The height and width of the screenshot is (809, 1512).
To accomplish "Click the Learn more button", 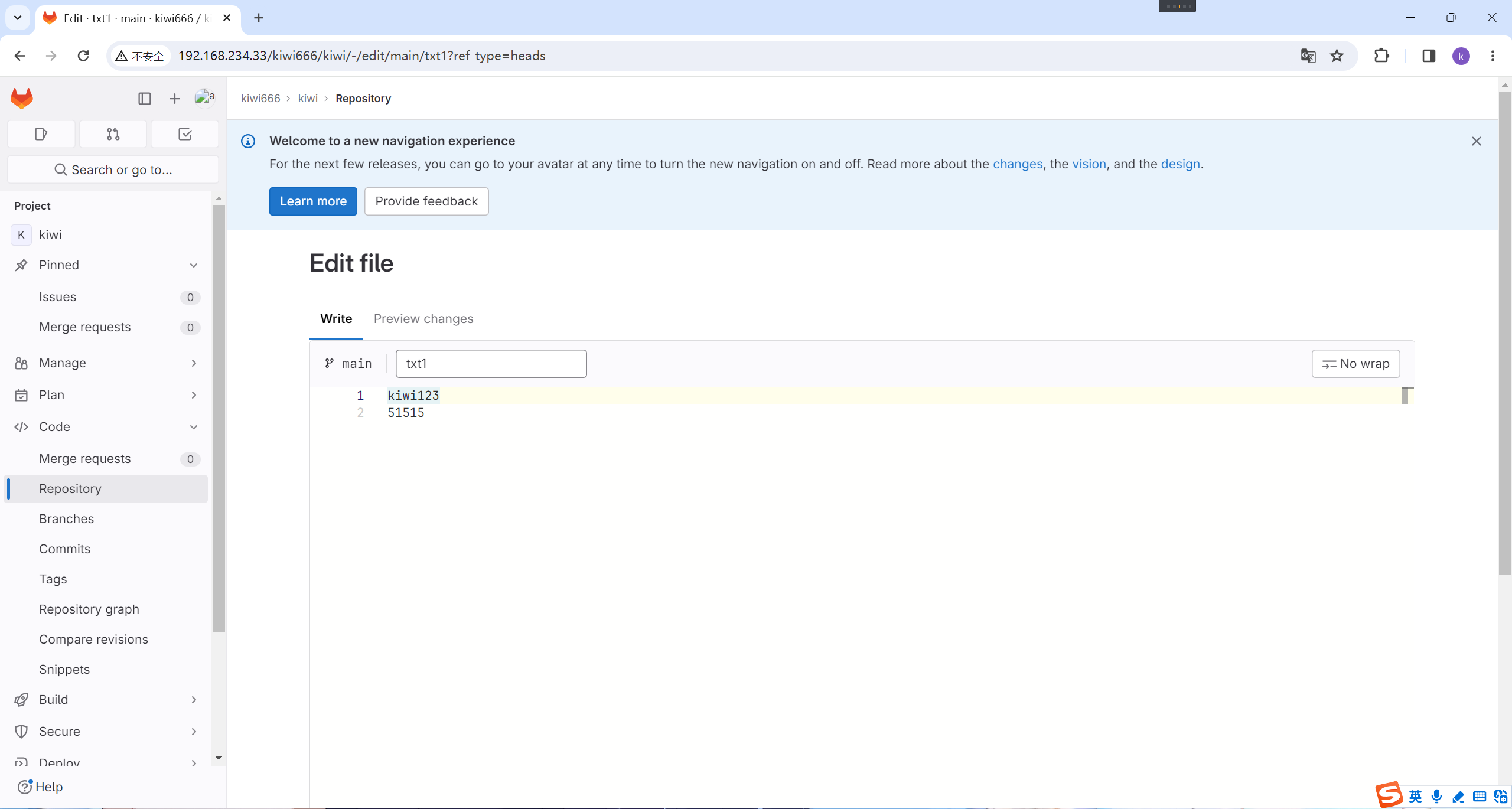I will point(313,201).
